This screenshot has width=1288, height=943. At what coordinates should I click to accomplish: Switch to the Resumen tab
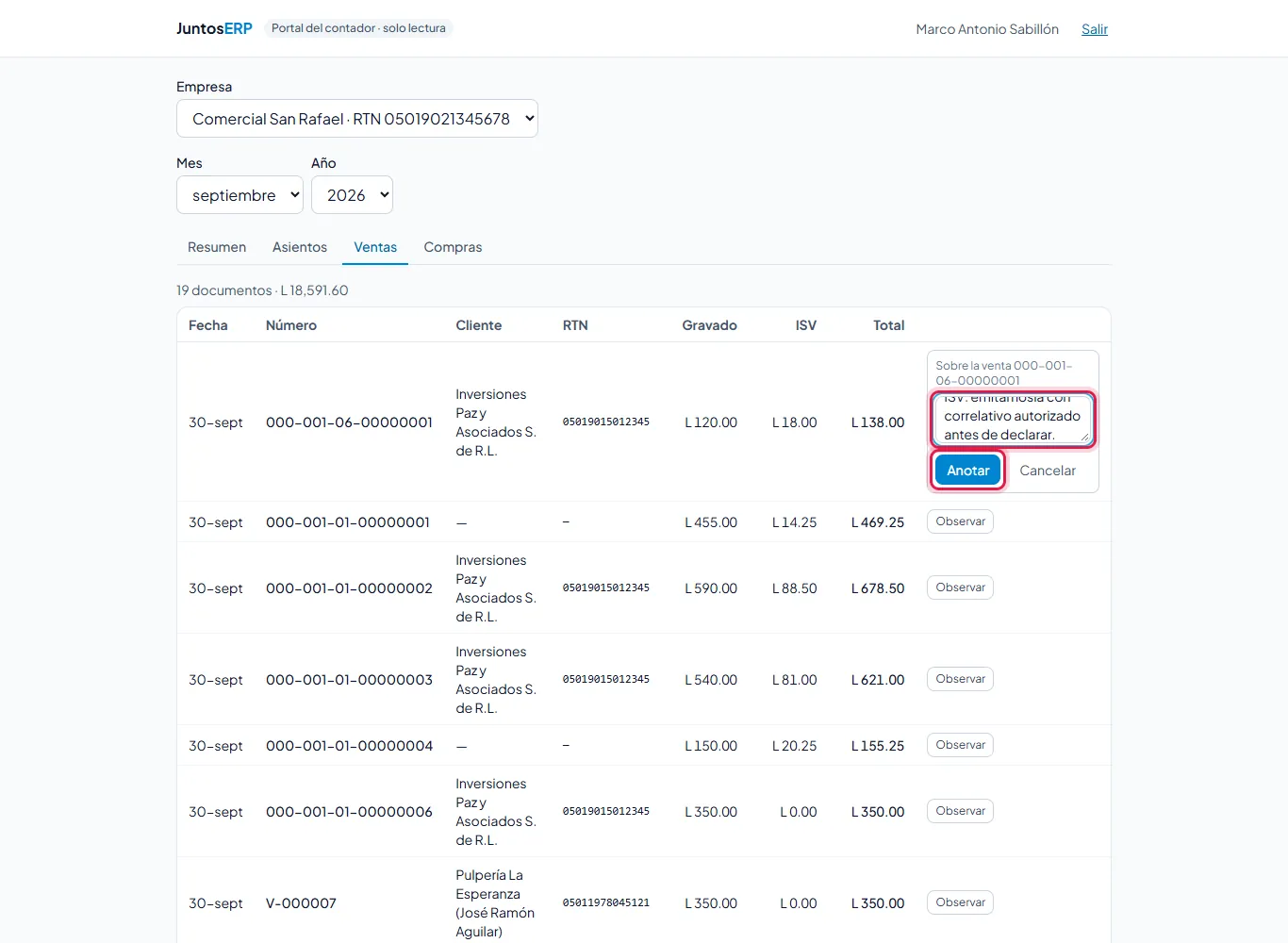click(217, 247)
